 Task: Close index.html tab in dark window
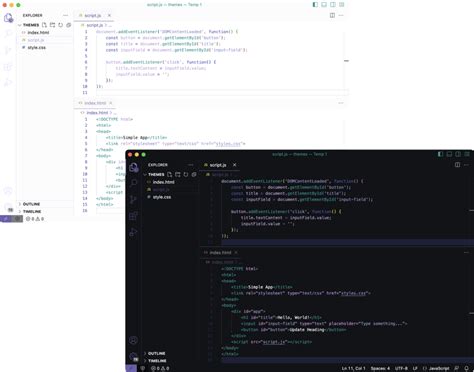click(236, 253)
